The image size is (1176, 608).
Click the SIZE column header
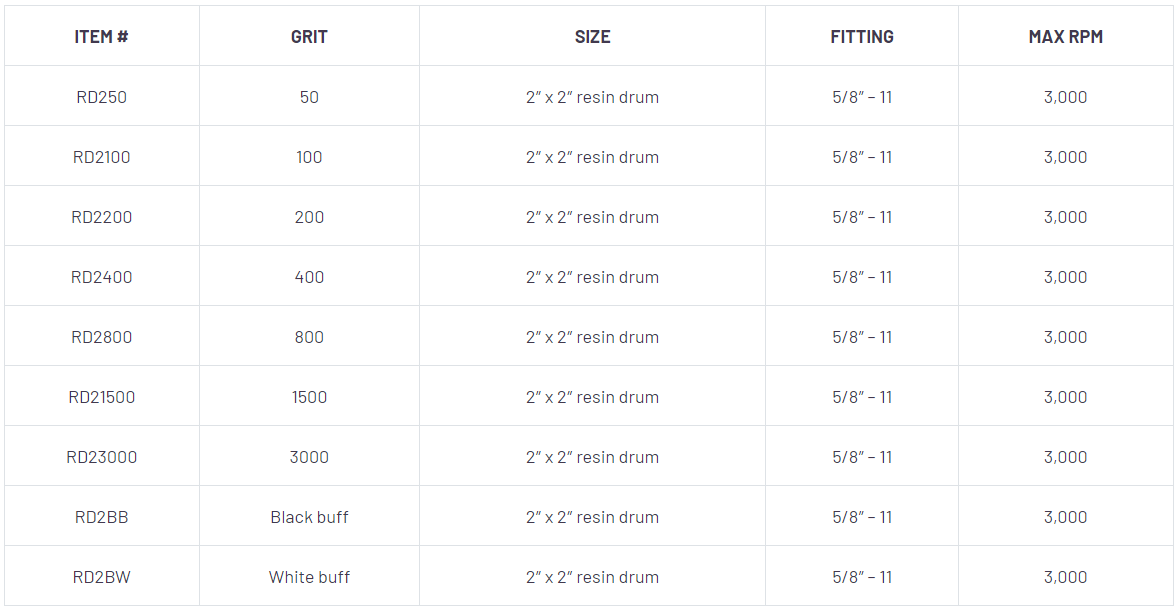click(592, 37)
